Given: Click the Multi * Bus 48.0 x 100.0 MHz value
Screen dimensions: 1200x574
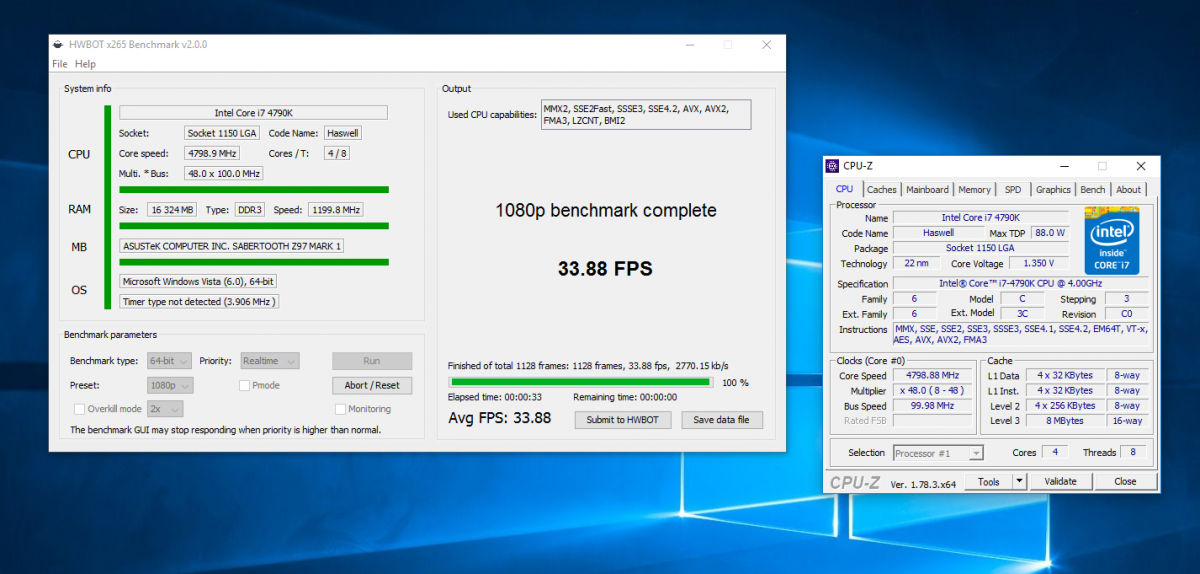Looking at the screenshot, I should pos(224,173).
